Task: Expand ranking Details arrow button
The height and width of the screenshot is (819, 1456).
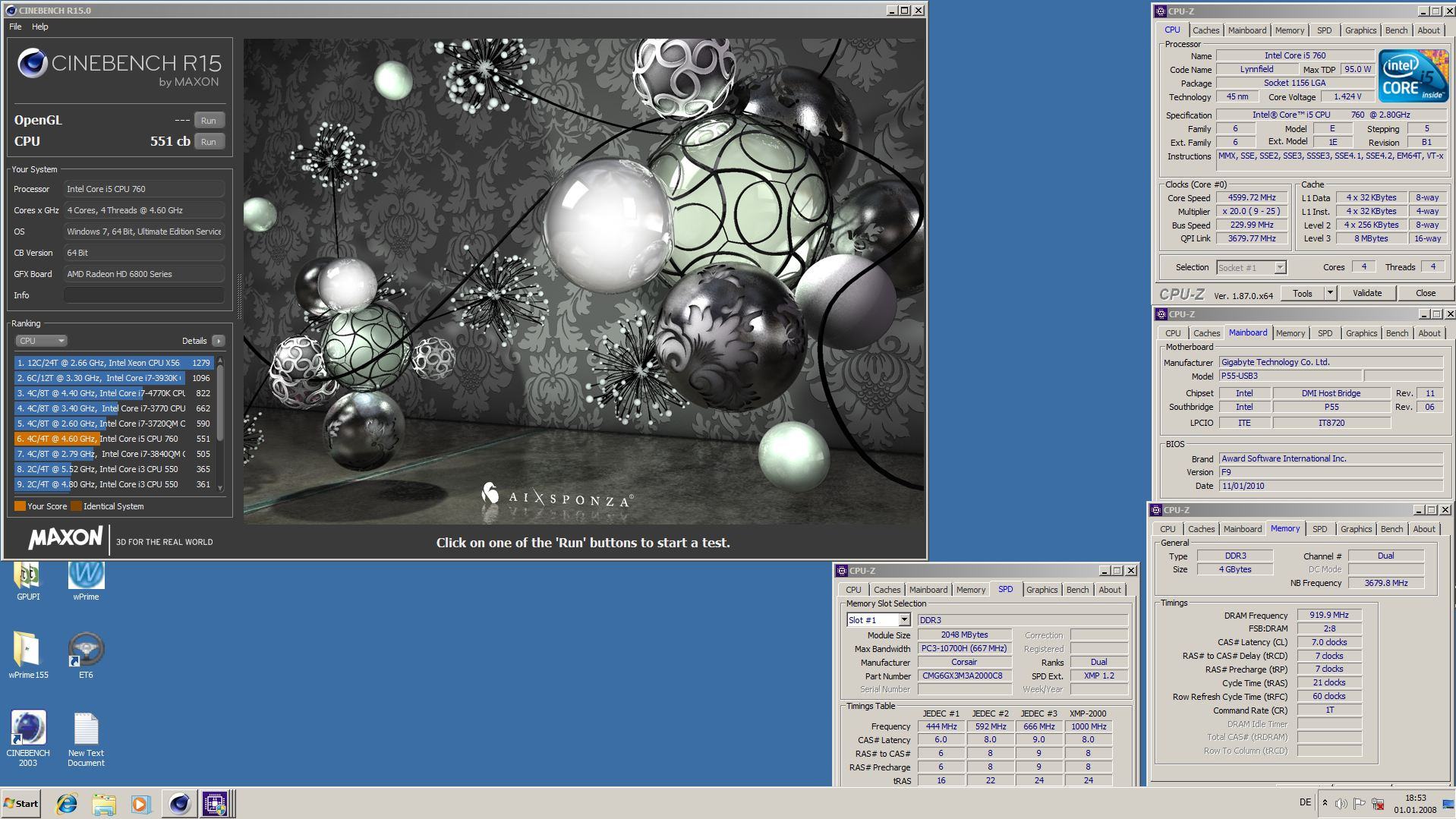Action: pyautogui.click(x=219, y=341)
